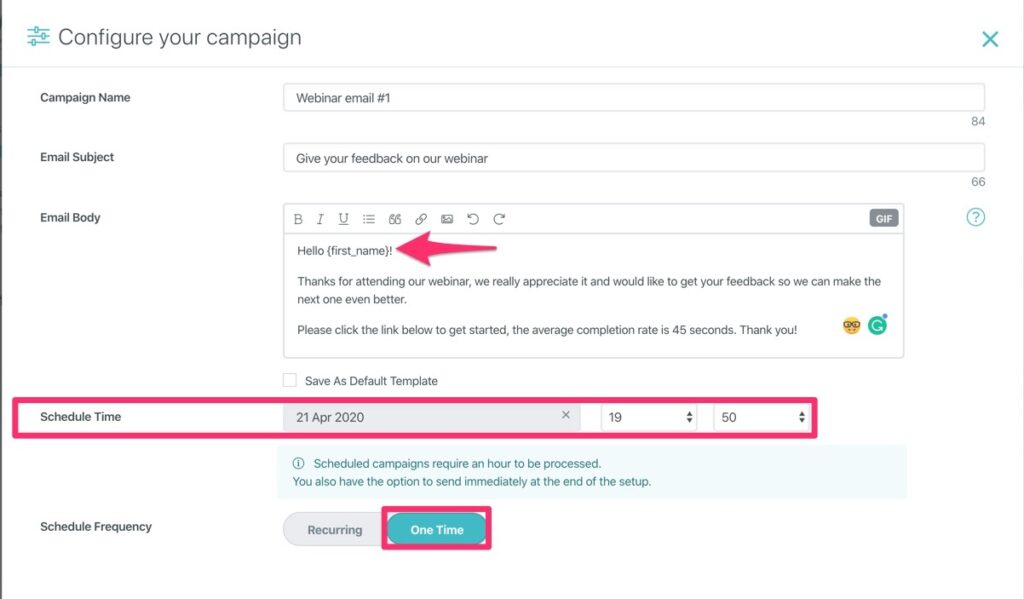The height and width of the screenshot is (599, 1024).
Task: Redo last edit in email editor
Action: [499, 219]
